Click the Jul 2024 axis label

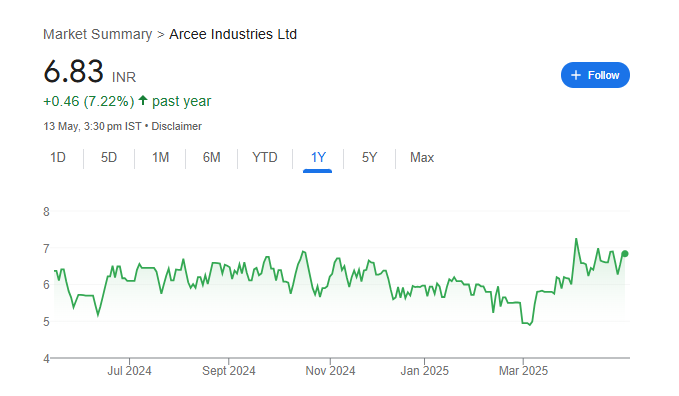129,371
